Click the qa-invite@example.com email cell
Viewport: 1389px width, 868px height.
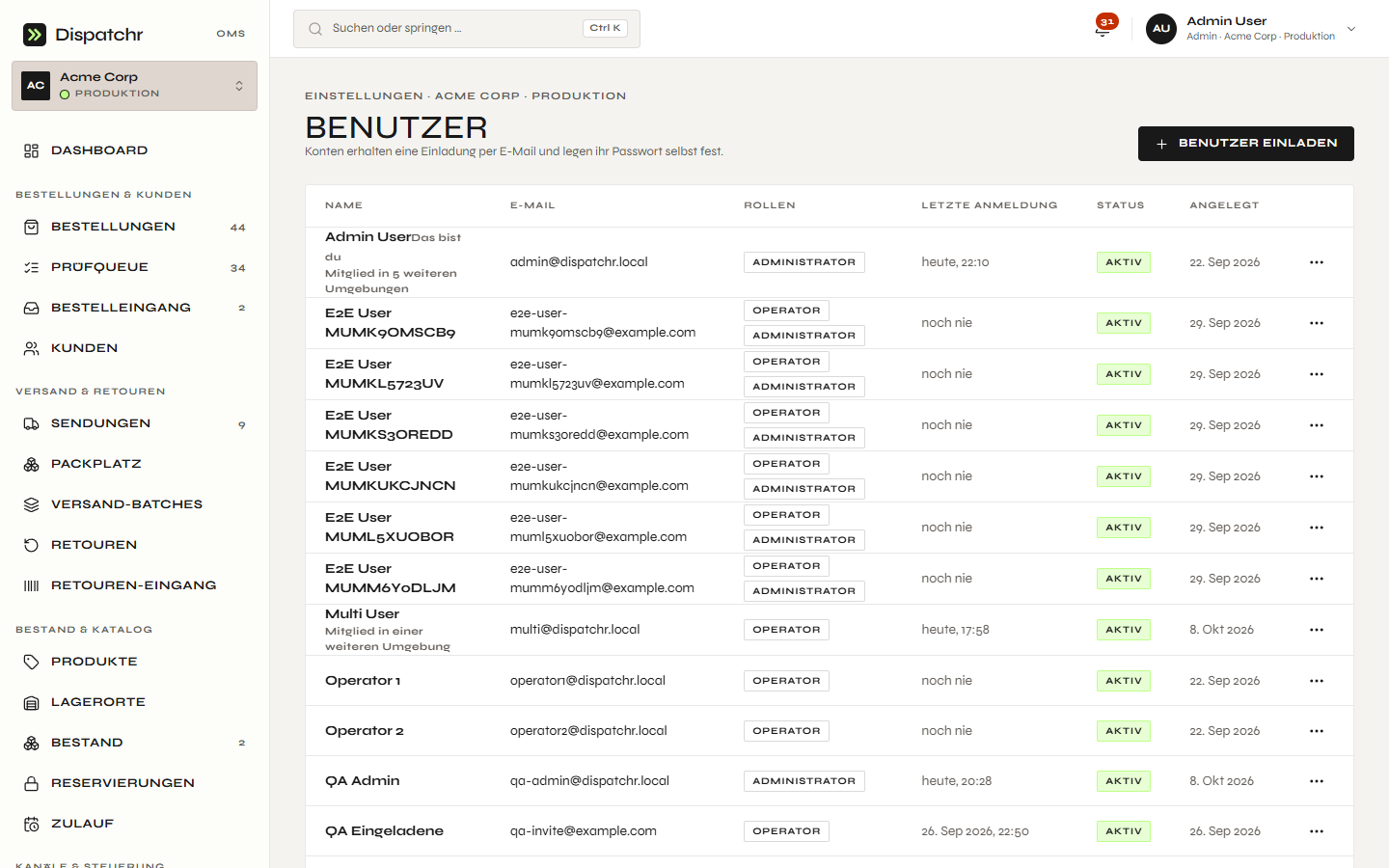click(584, 831)
